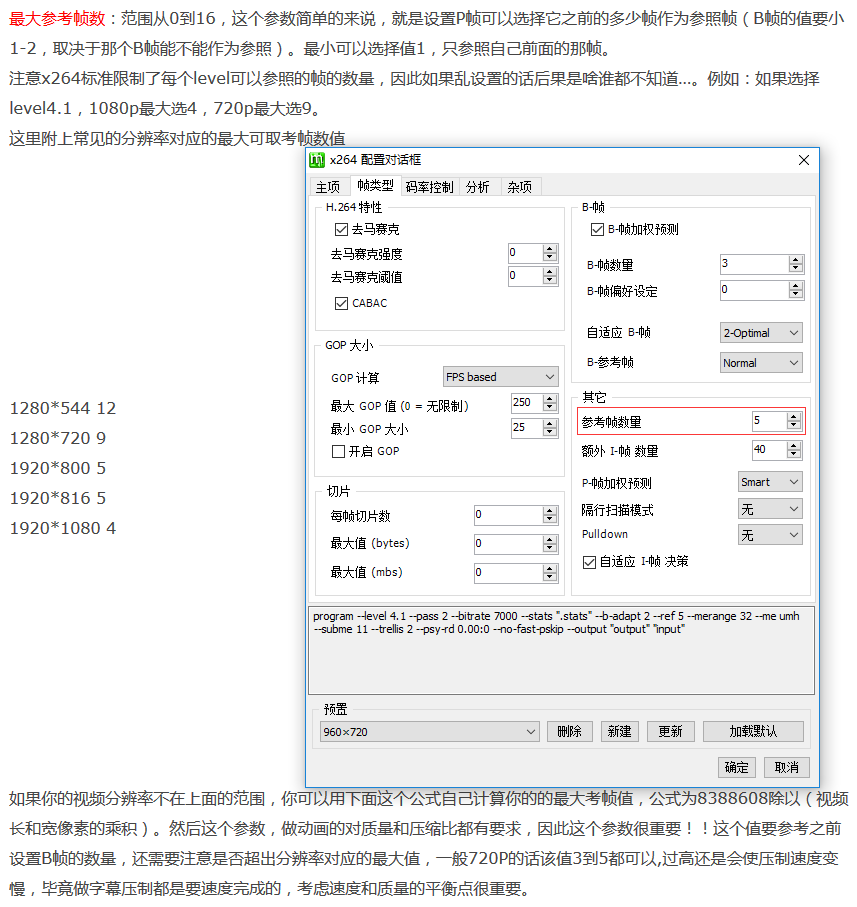Screen dimensions: 857x907
Task: Click the 参考帧数量 field showing 5
Action: pos(769,421)
